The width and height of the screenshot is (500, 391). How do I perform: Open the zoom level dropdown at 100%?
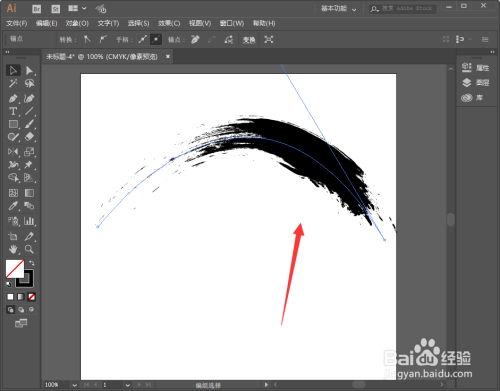75,385
